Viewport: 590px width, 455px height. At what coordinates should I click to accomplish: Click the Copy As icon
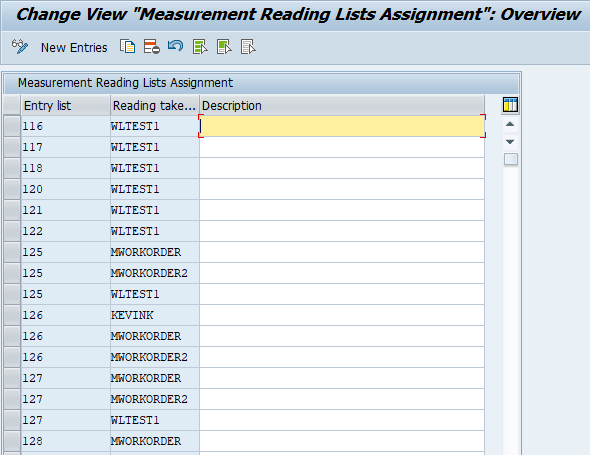[128, 47]
